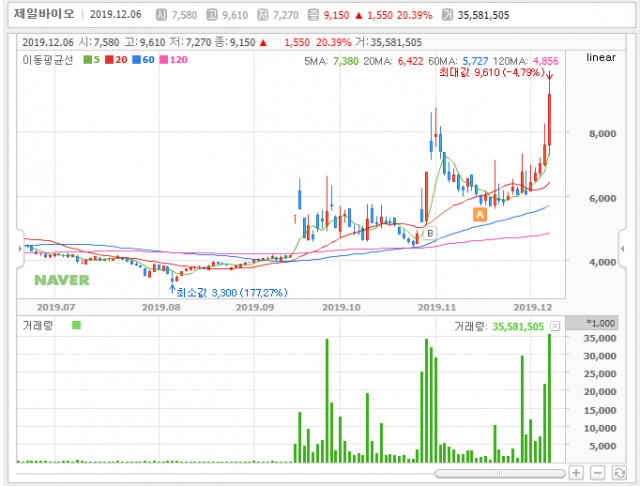640x486 pixels.
Task: Toggle the 20-day moving average legend
Action: (x=119, y=60)
